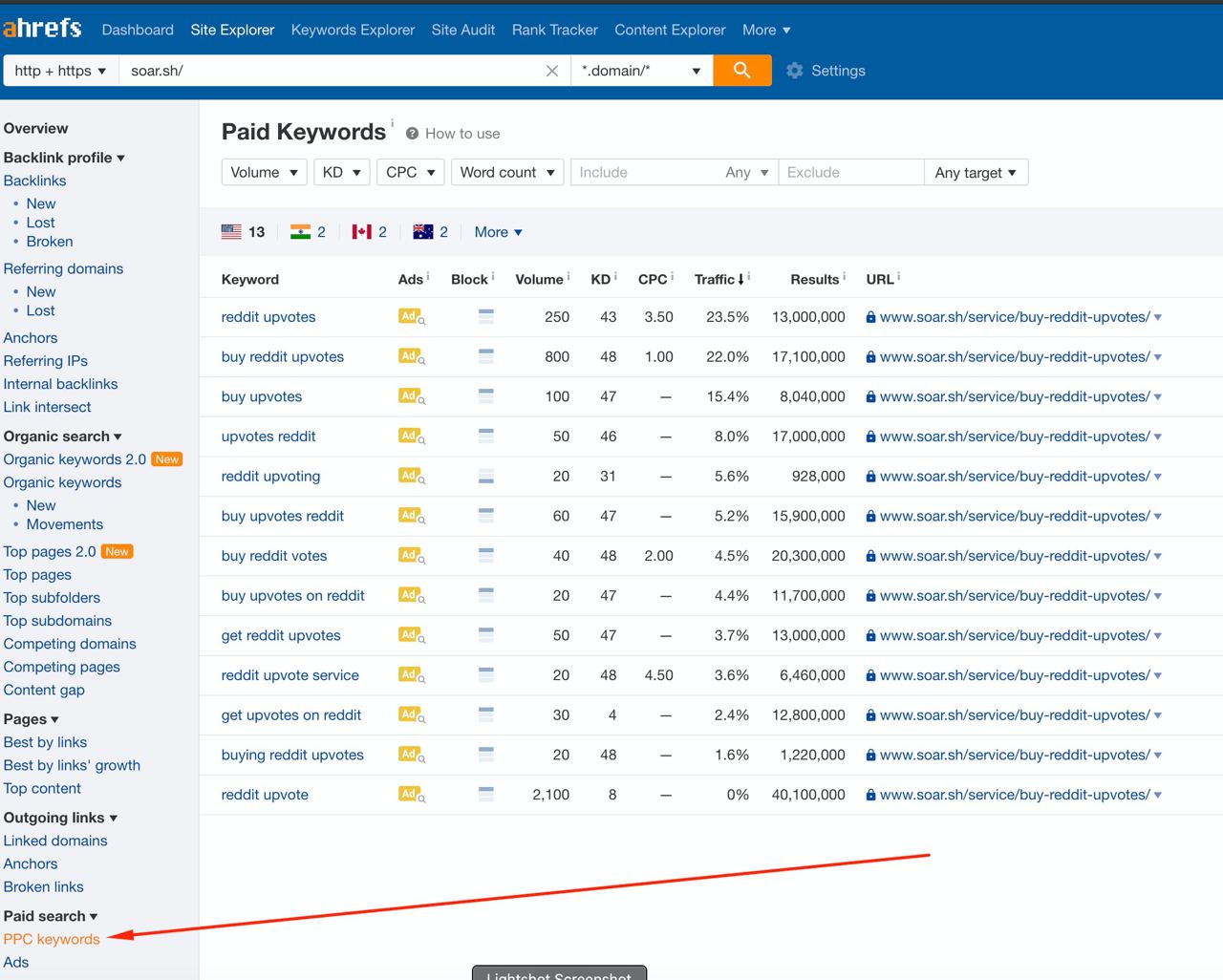This screenshot has height=980, width=1223.
Task: Open block icon for 'buy reddit upvotes' row
Action: point(485,356)
